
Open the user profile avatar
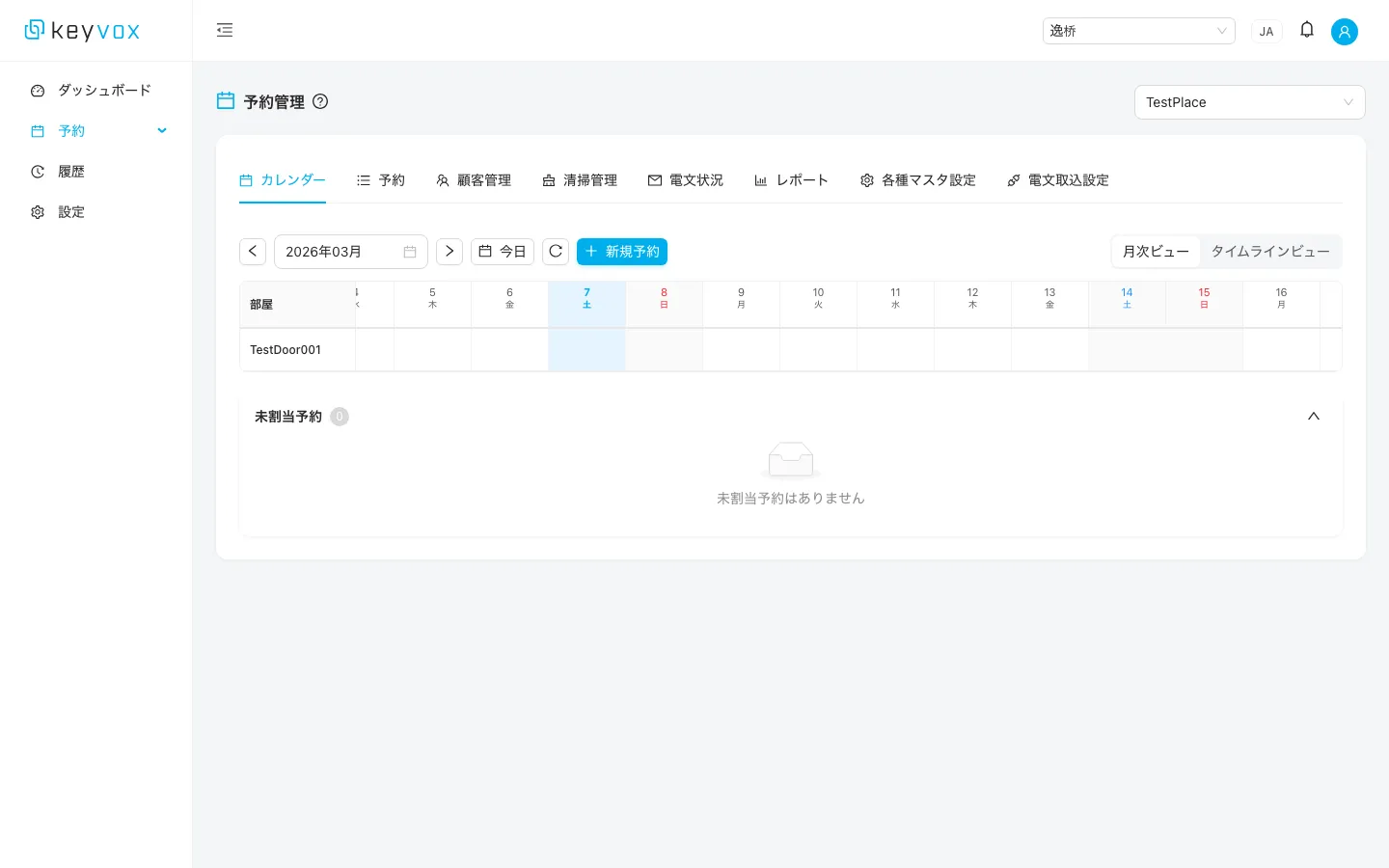[1344, 31]
